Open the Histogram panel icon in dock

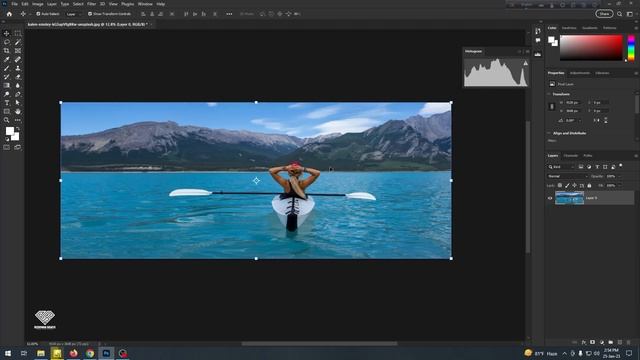click(538, 53)
